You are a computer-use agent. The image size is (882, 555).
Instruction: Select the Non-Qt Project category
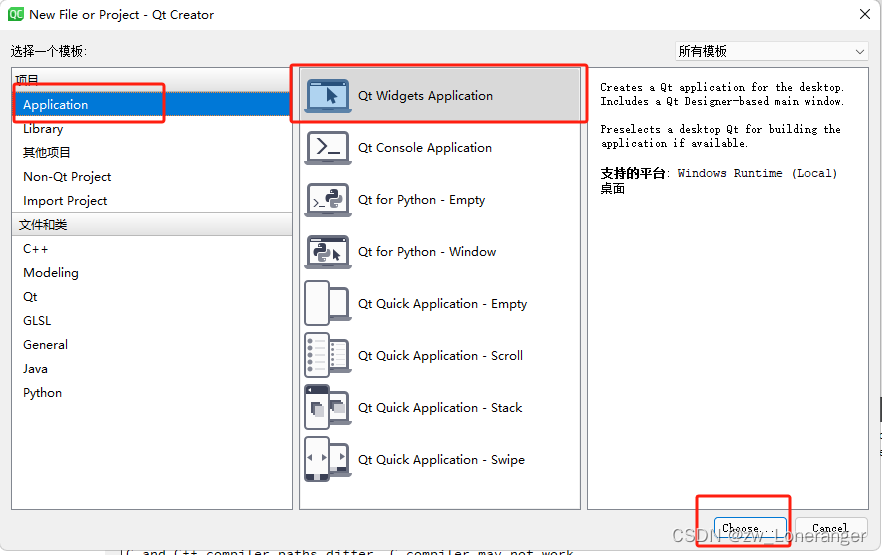[152, 177]
